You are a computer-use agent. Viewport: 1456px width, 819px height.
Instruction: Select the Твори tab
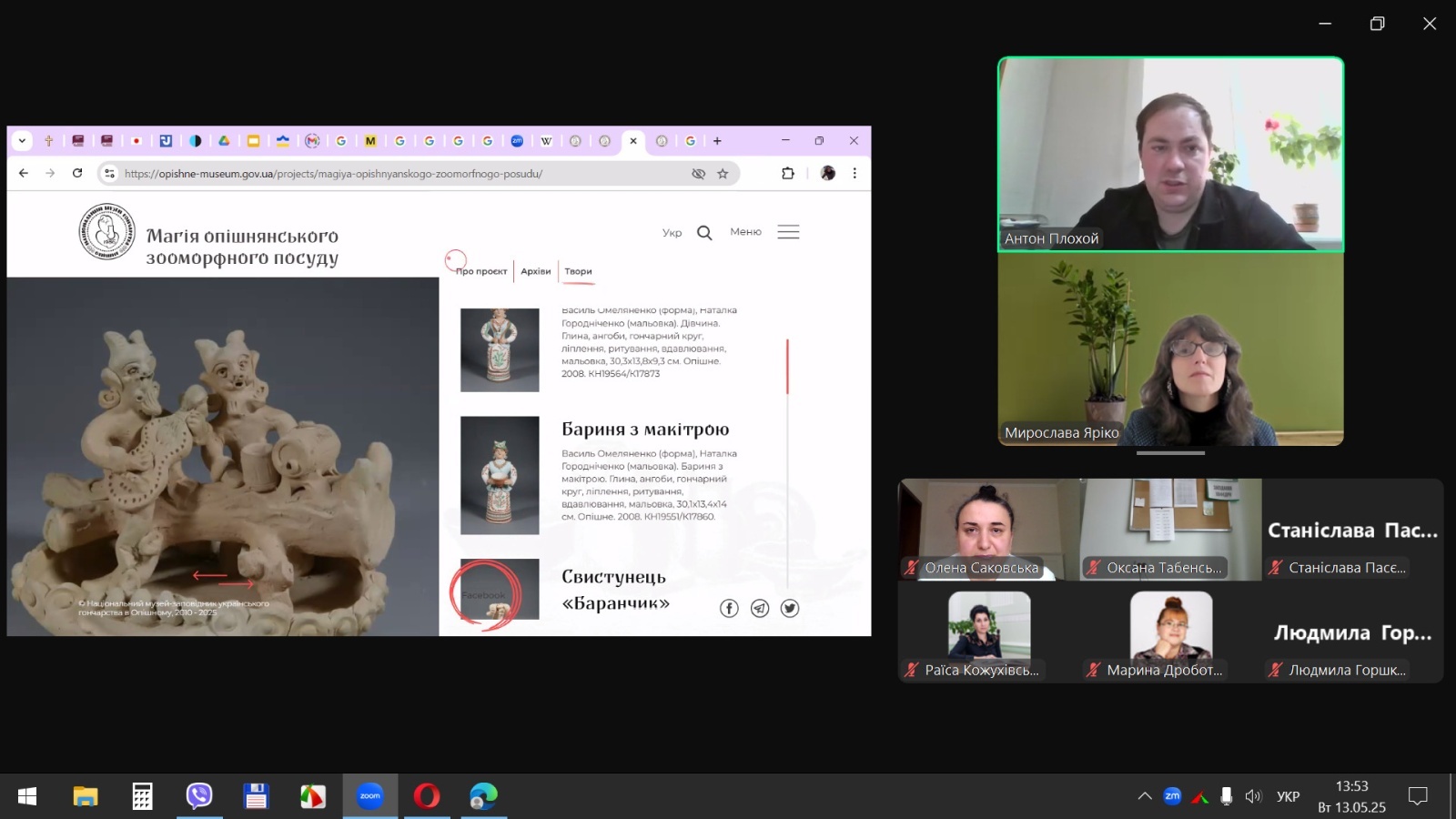click(578, 271)
